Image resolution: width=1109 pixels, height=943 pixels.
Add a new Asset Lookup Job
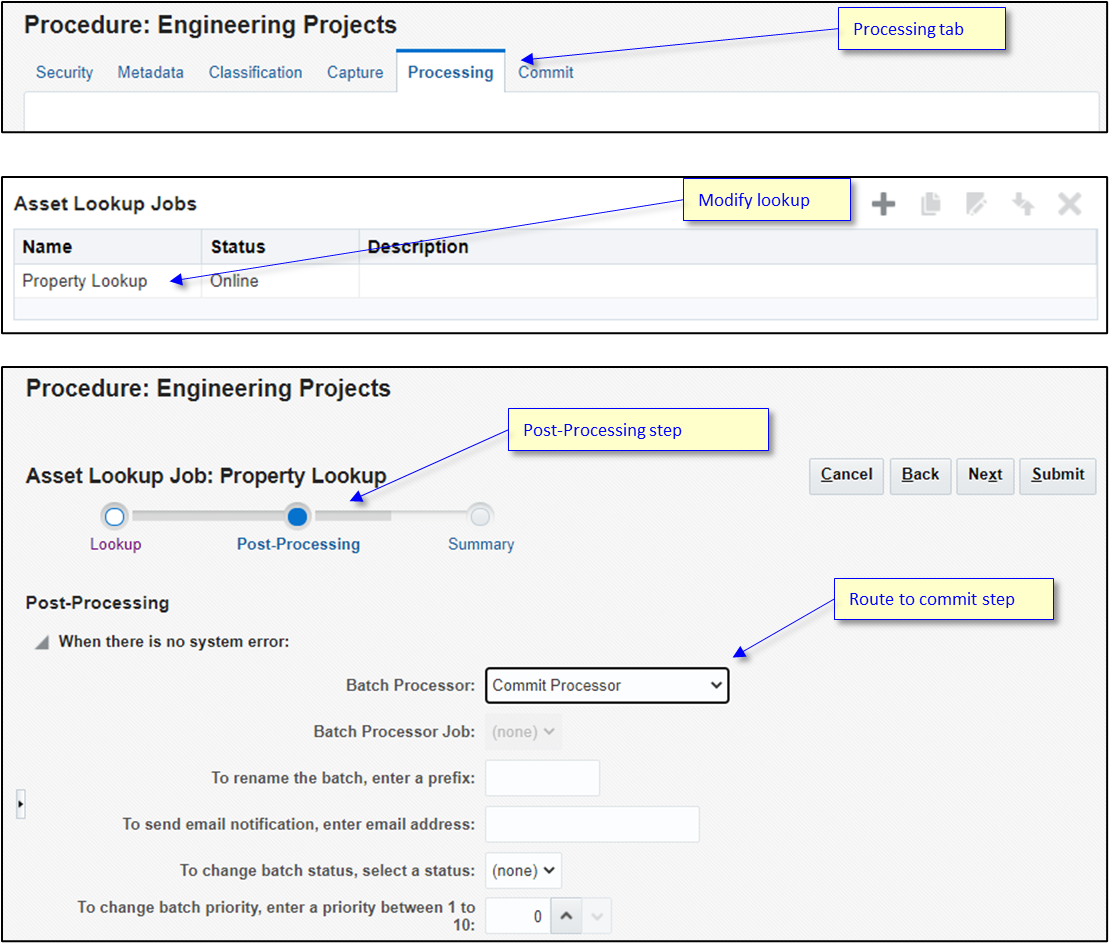click(884, 203)
